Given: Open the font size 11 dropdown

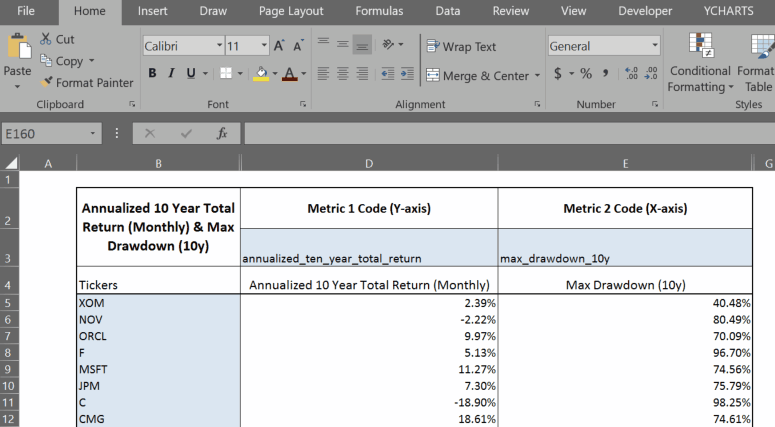Looking at the screenshot, I should [264, 45].
